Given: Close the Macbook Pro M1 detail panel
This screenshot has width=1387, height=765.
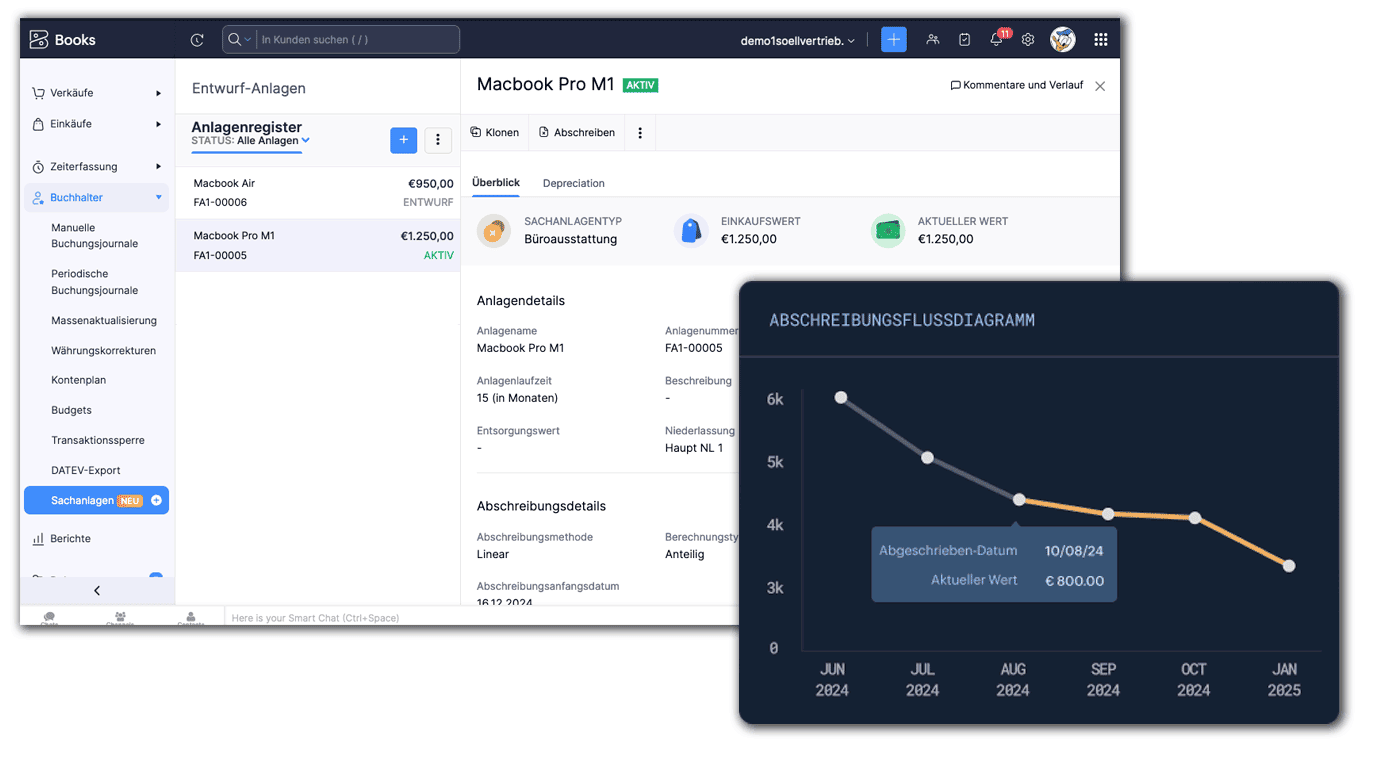Looking at the screenshot, I should [1100, 86].
